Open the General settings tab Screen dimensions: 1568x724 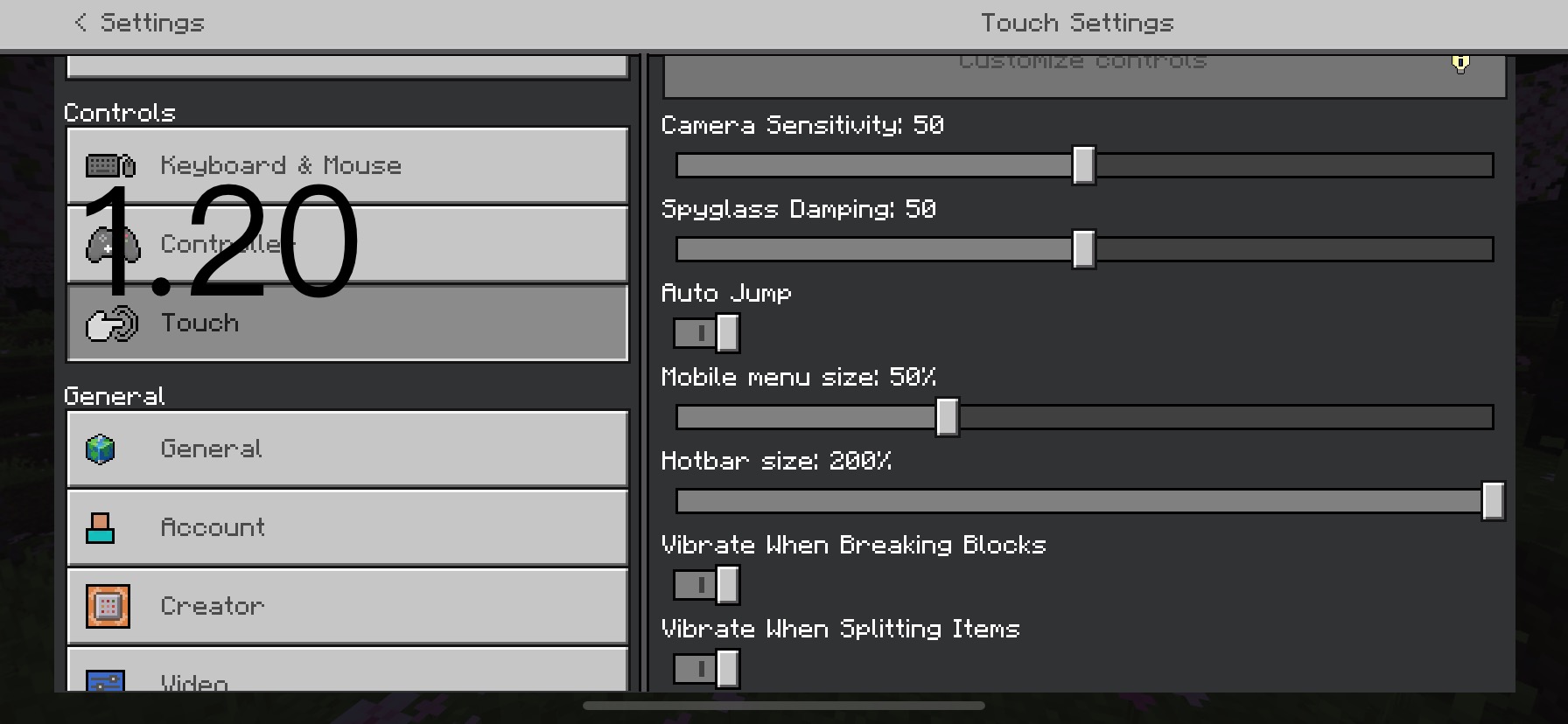click(347, 449)
